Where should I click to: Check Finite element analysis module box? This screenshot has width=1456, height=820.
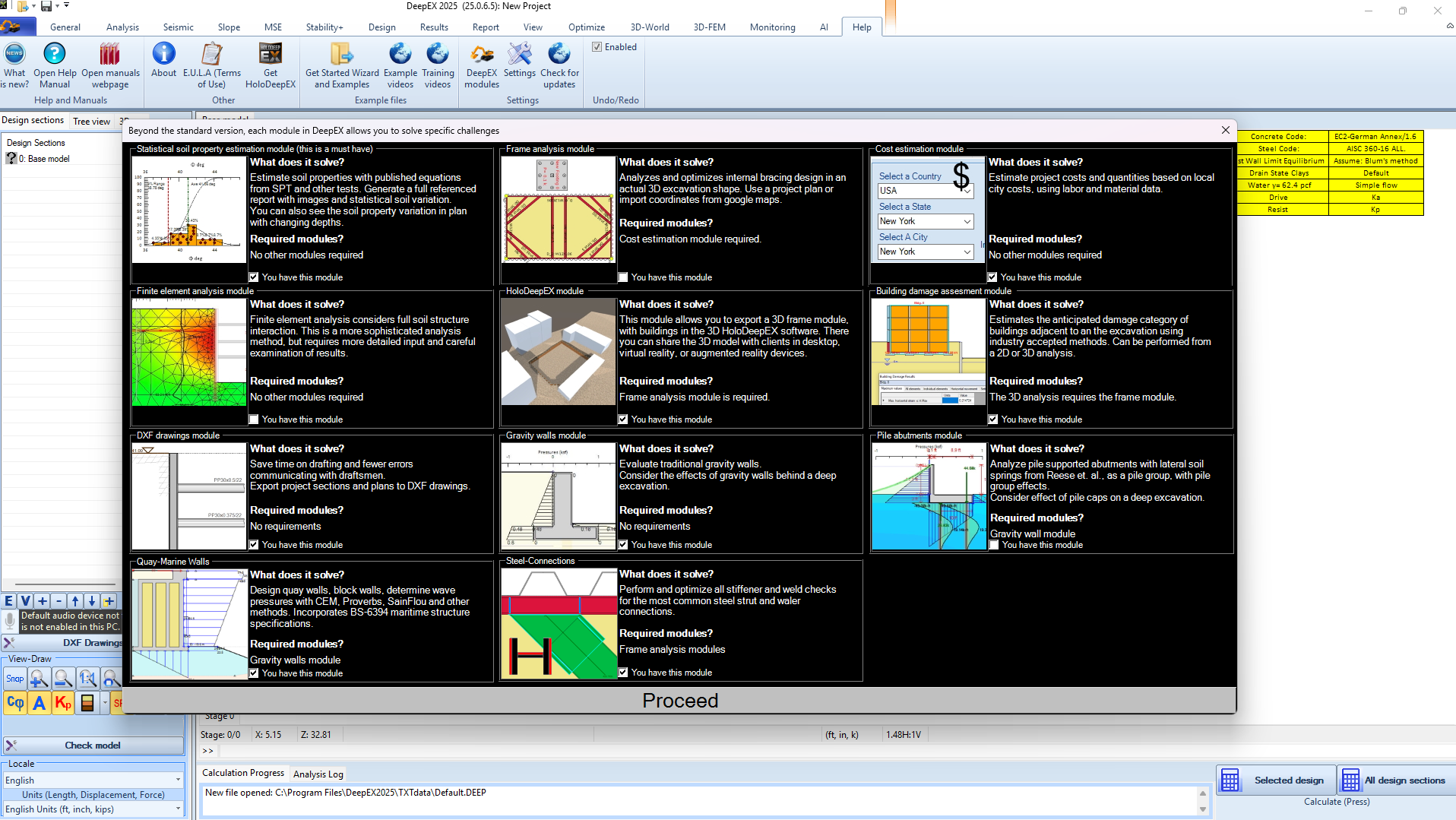(254, 419)
